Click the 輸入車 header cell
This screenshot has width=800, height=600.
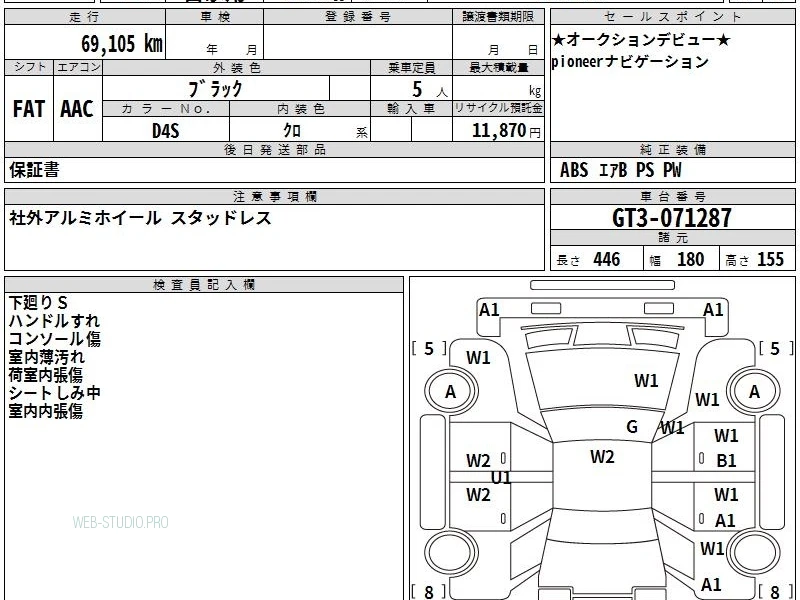pyautogui.click(x=411, y=109)
